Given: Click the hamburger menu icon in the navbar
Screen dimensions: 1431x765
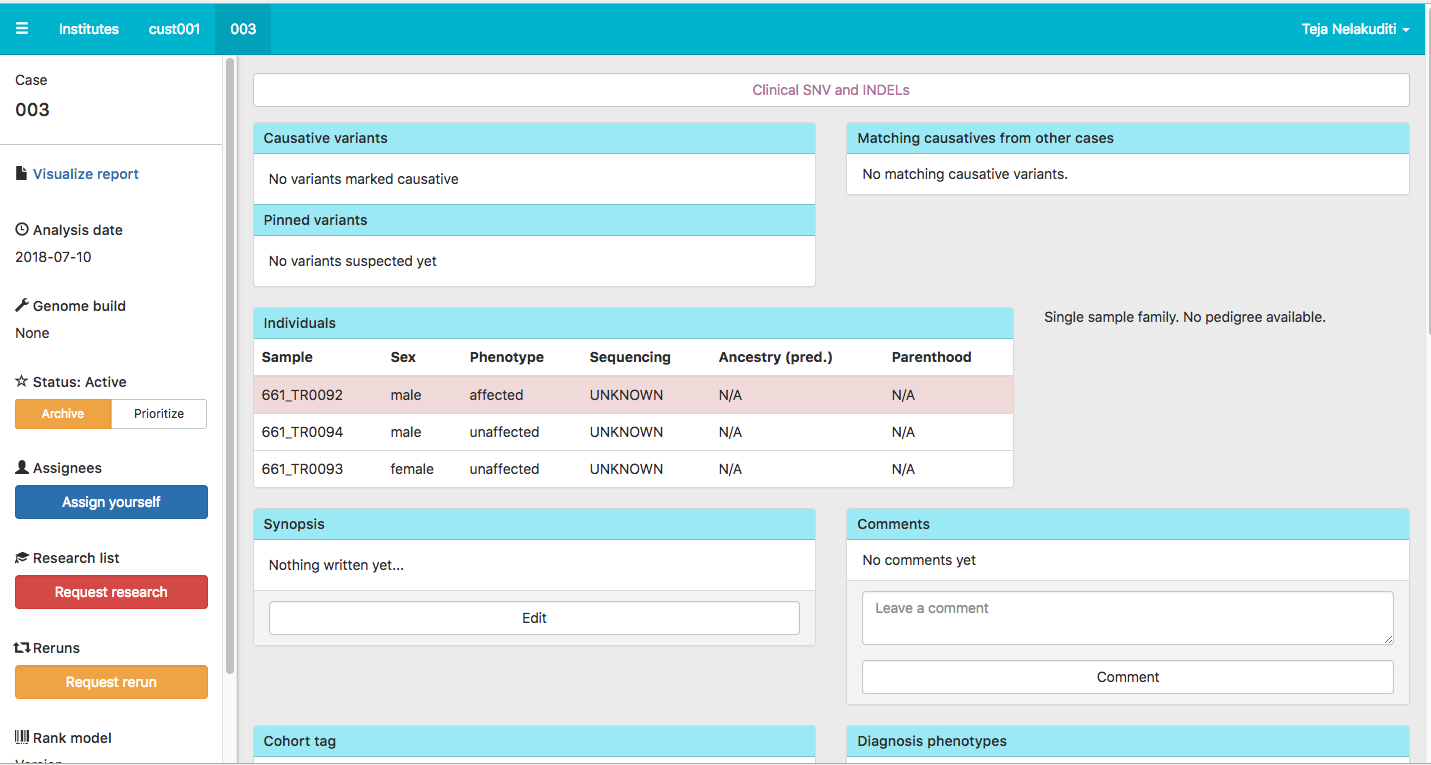Looking at the screenshot, I should click(x=22, y=28).
